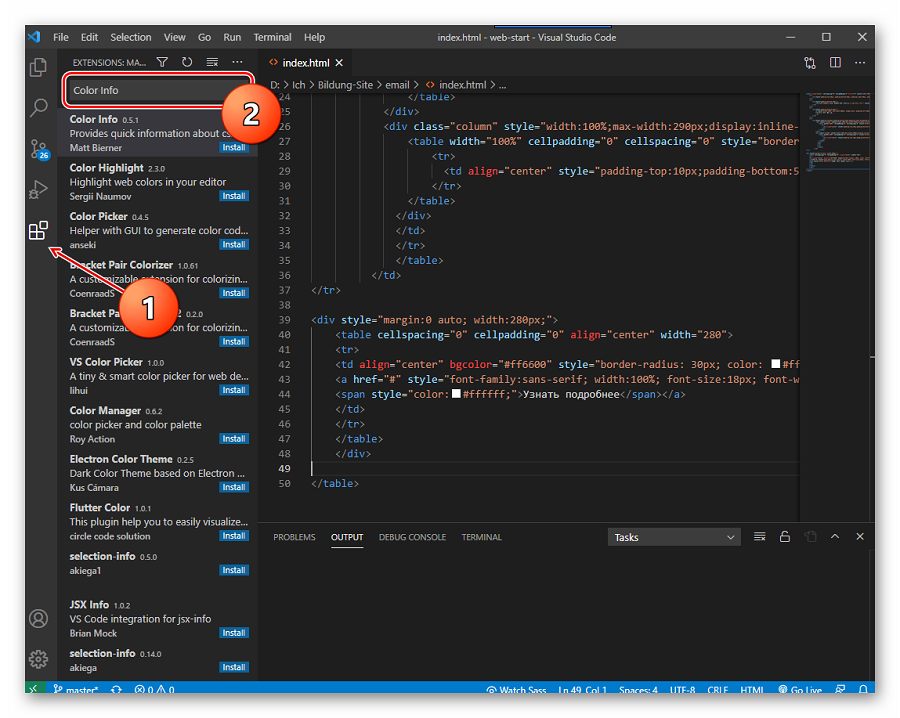900x718 pixels.
Task: Open the View menu
Action: pyautogui.click(x=174, y=37)
